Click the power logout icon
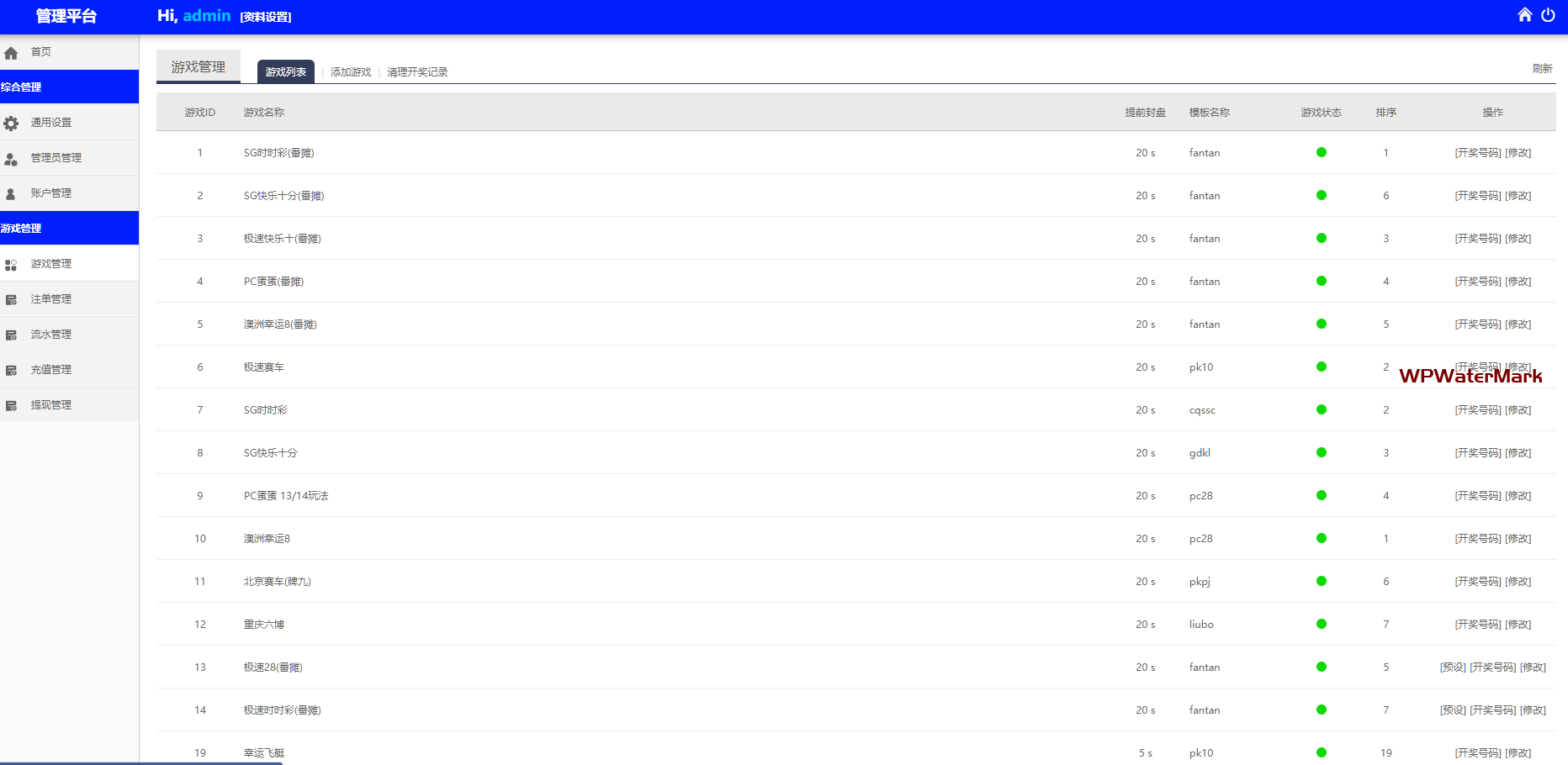The image size is (1568, 765). tap(1548, 15)
